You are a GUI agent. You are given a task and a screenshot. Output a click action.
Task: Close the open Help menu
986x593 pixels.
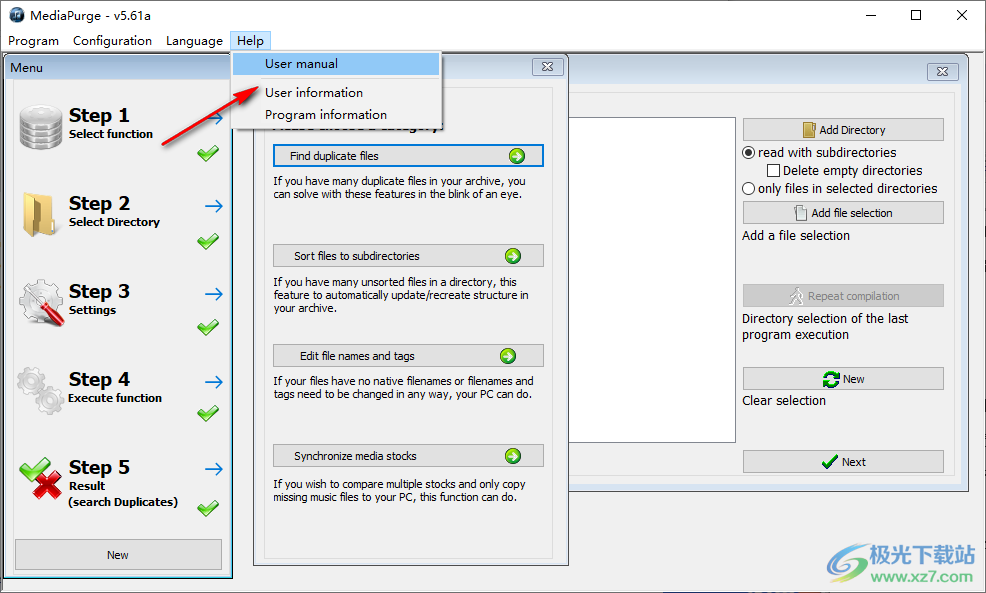point(250,41)
